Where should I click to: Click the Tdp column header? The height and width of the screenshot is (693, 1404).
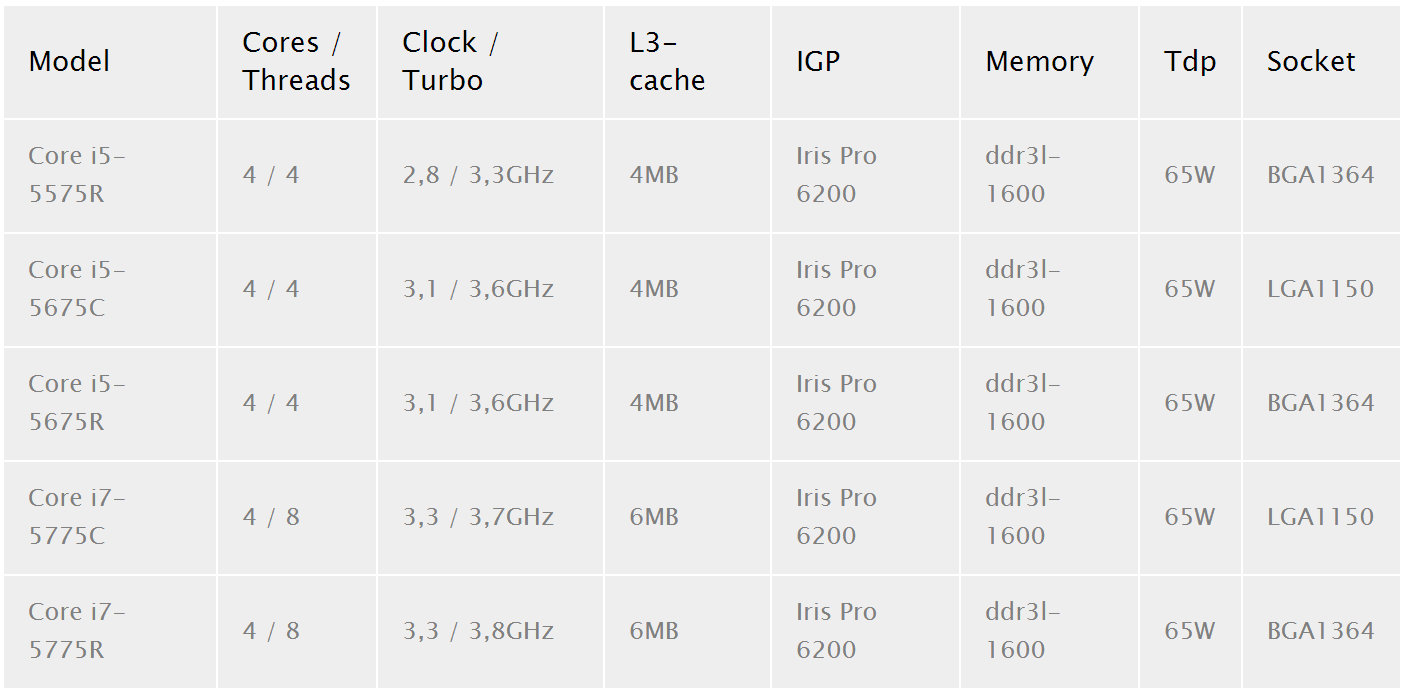[x=1190, y=61]
